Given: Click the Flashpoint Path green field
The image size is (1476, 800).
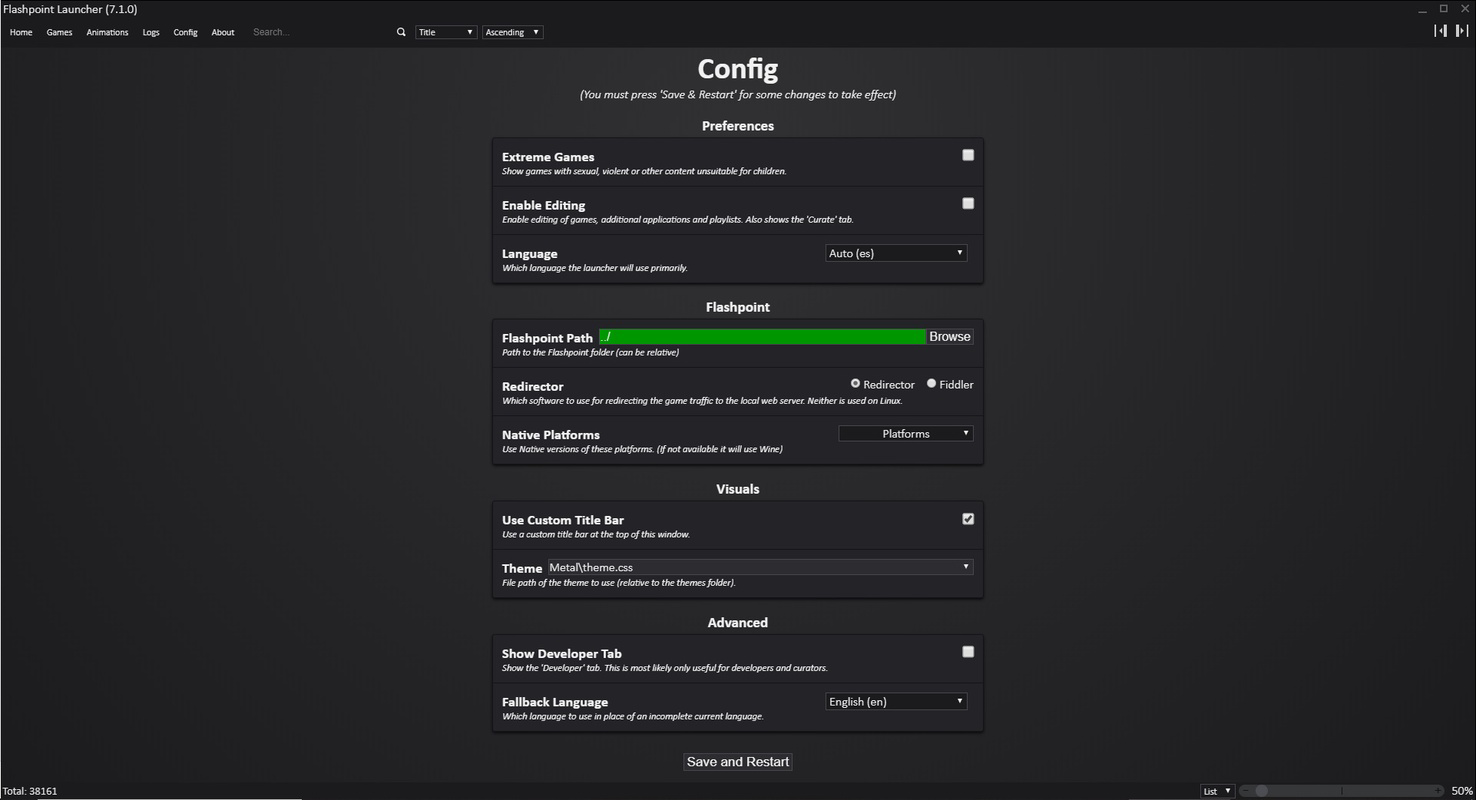Looking at the screenshot, I should pyautogui.click(x=762, y=337).
